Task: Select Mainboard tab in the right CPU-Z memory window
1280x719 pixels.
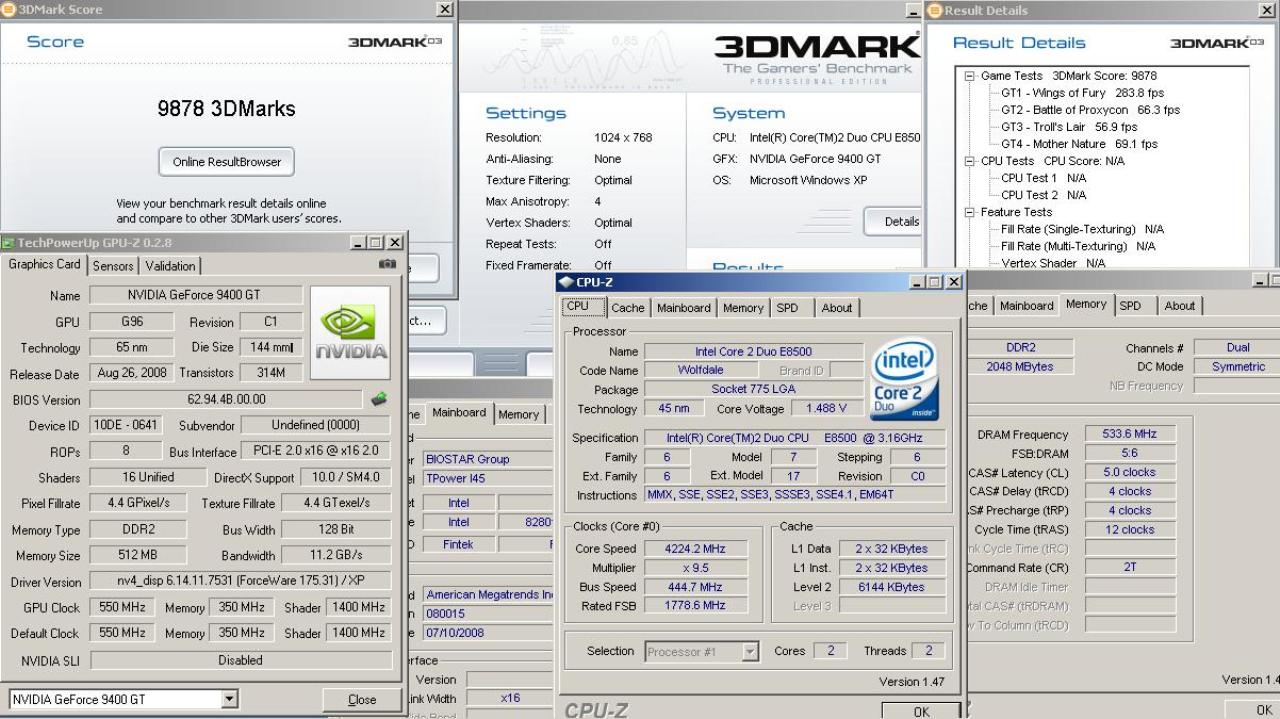Action: coord(1027,306)
